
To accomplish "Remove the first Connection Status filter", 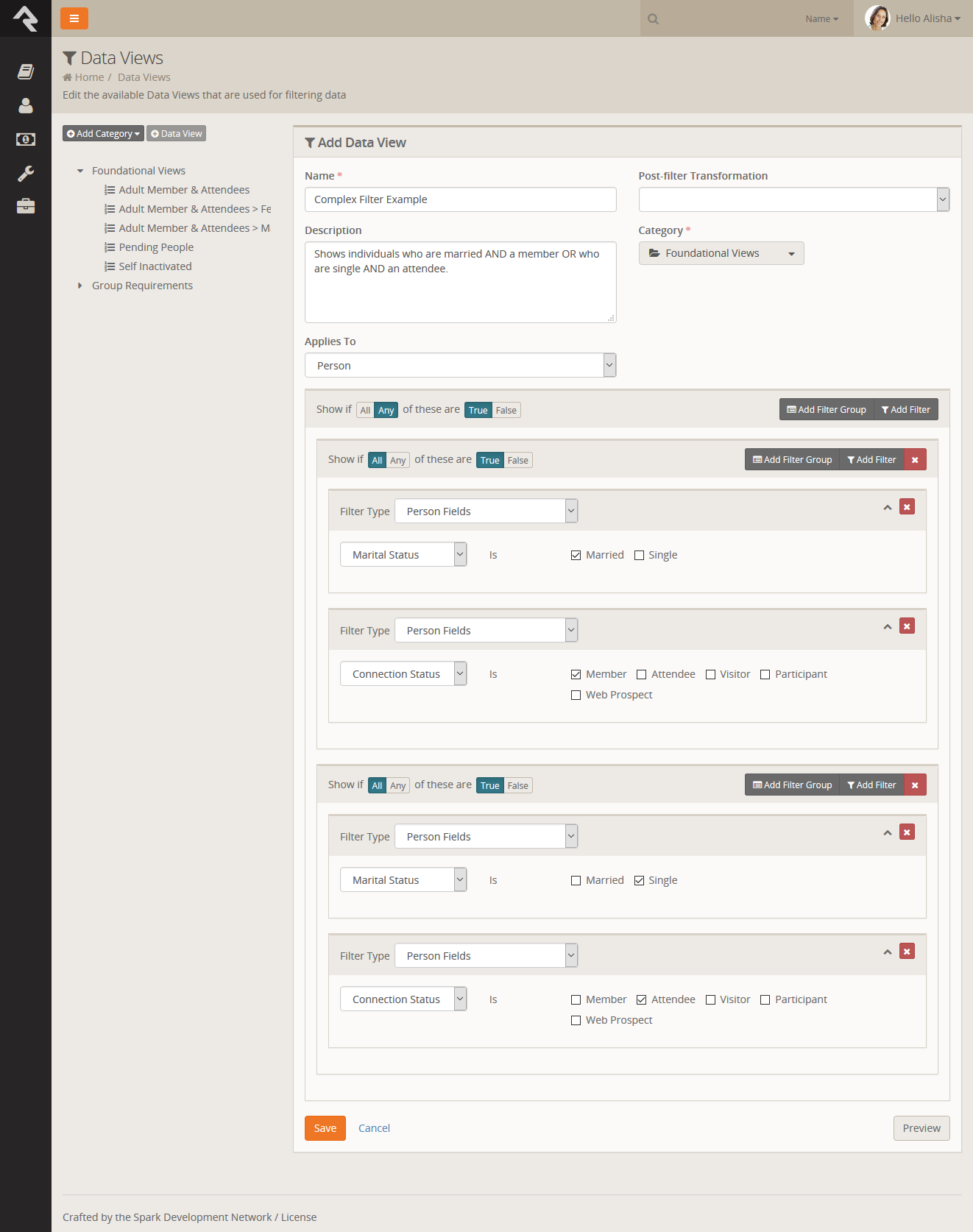I will 907,626.
